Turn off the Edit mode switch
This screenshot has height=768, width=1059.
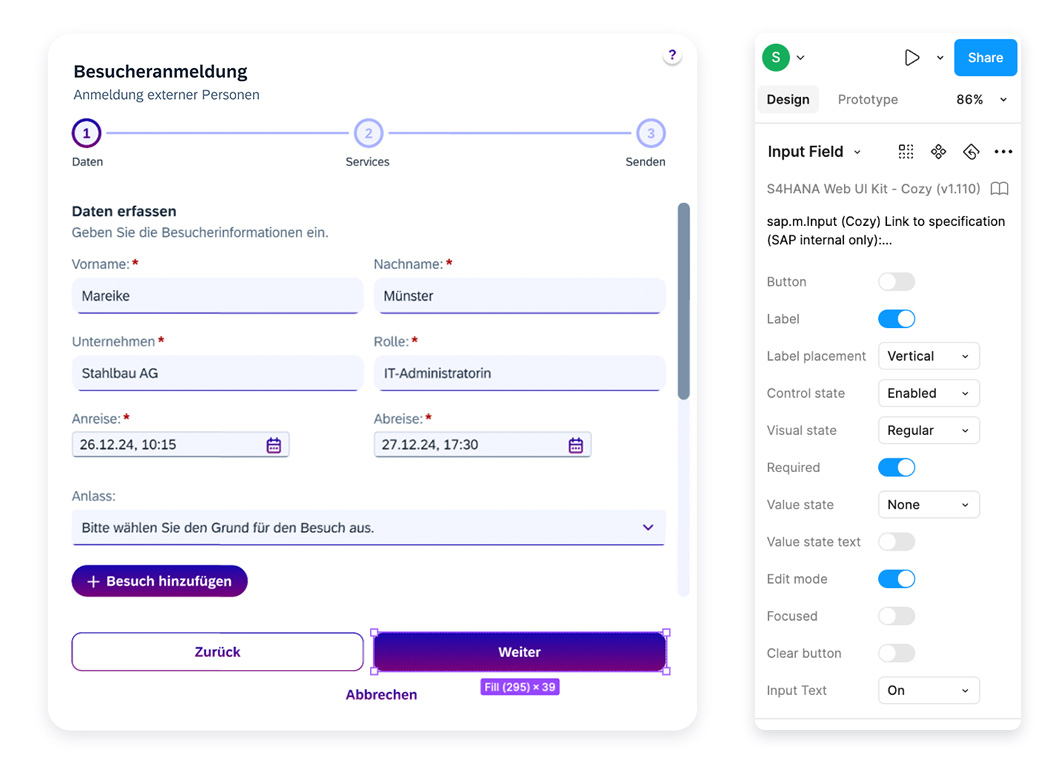(896, 579)
